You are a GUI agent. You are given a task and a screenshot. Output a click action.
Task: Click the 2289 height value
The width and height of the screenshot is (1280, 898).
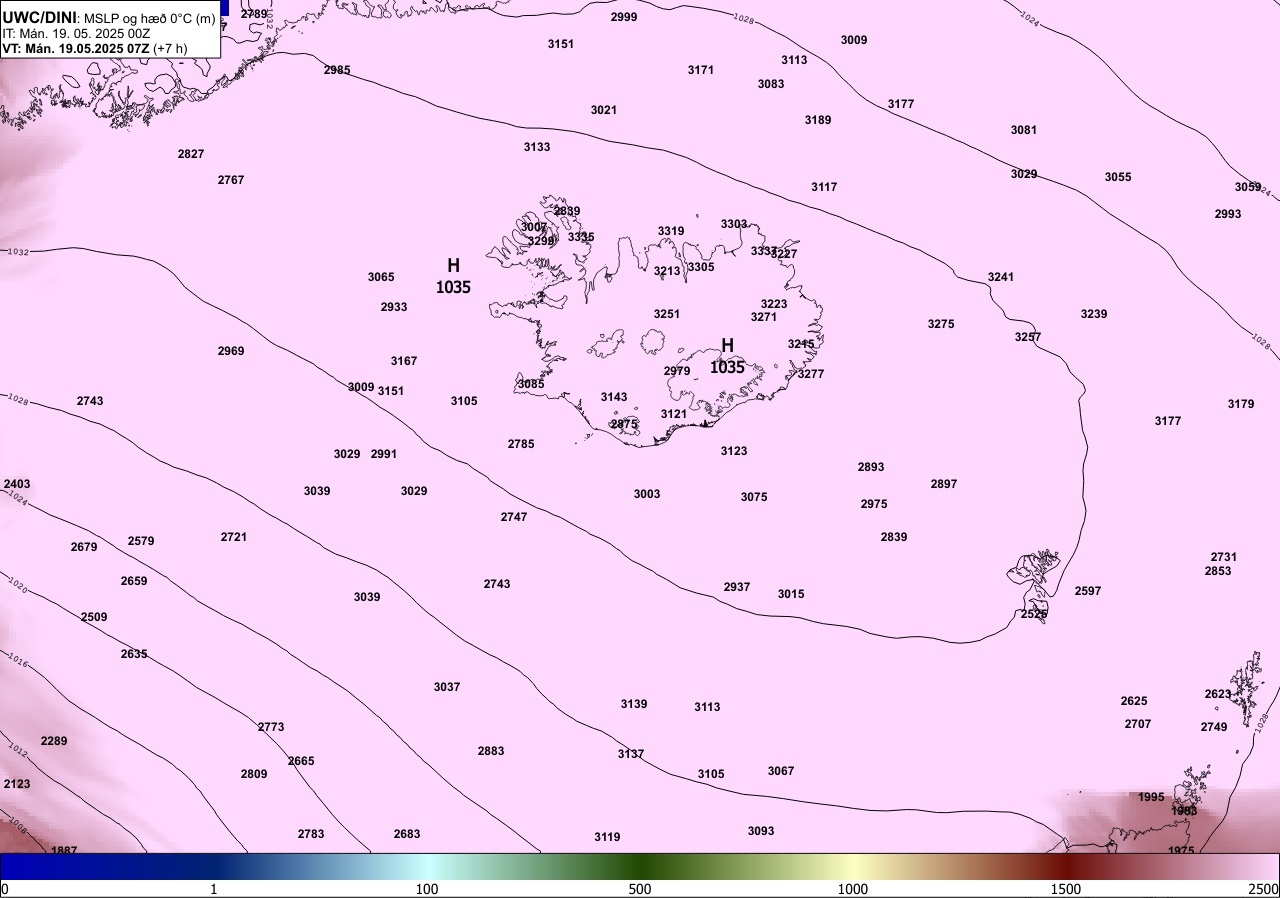coord(54,741)
